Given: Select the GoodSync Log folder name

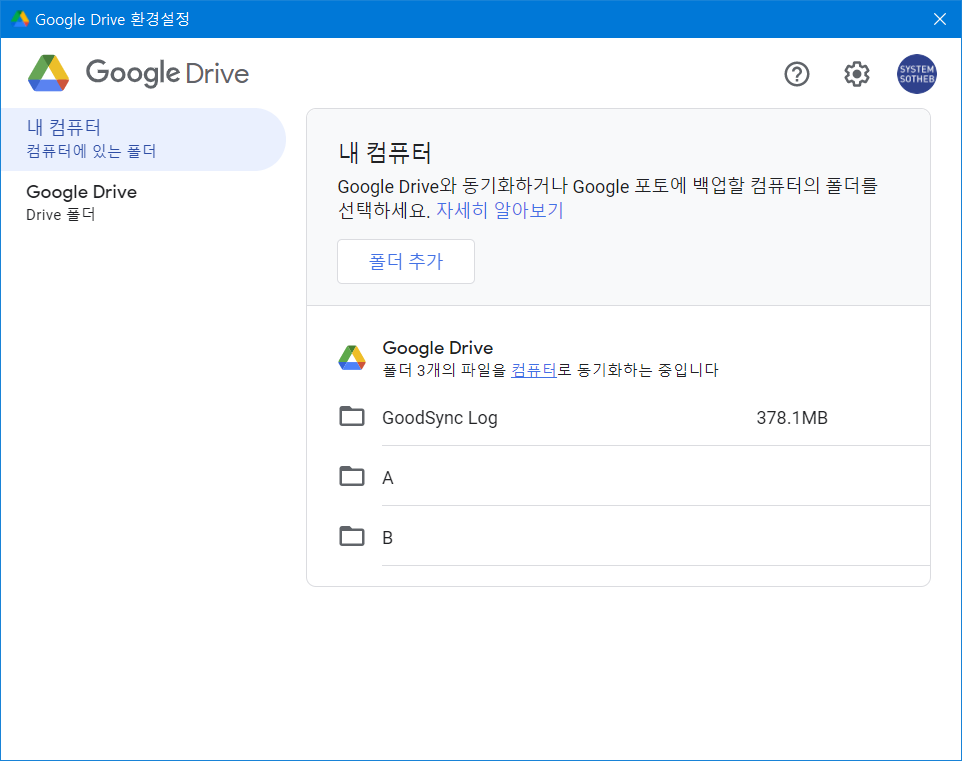Looking at the screenshot, I should click(x=440, y=418).
